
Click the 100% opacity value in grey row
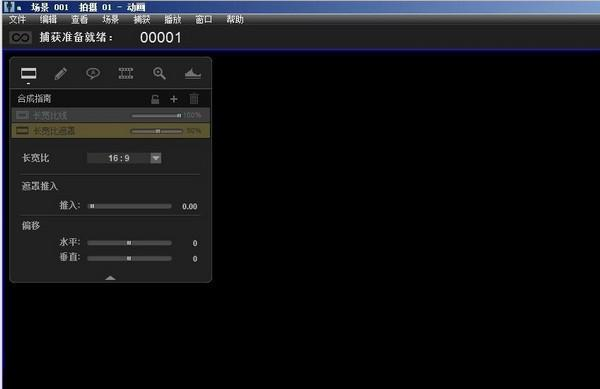tap(192, 115)
